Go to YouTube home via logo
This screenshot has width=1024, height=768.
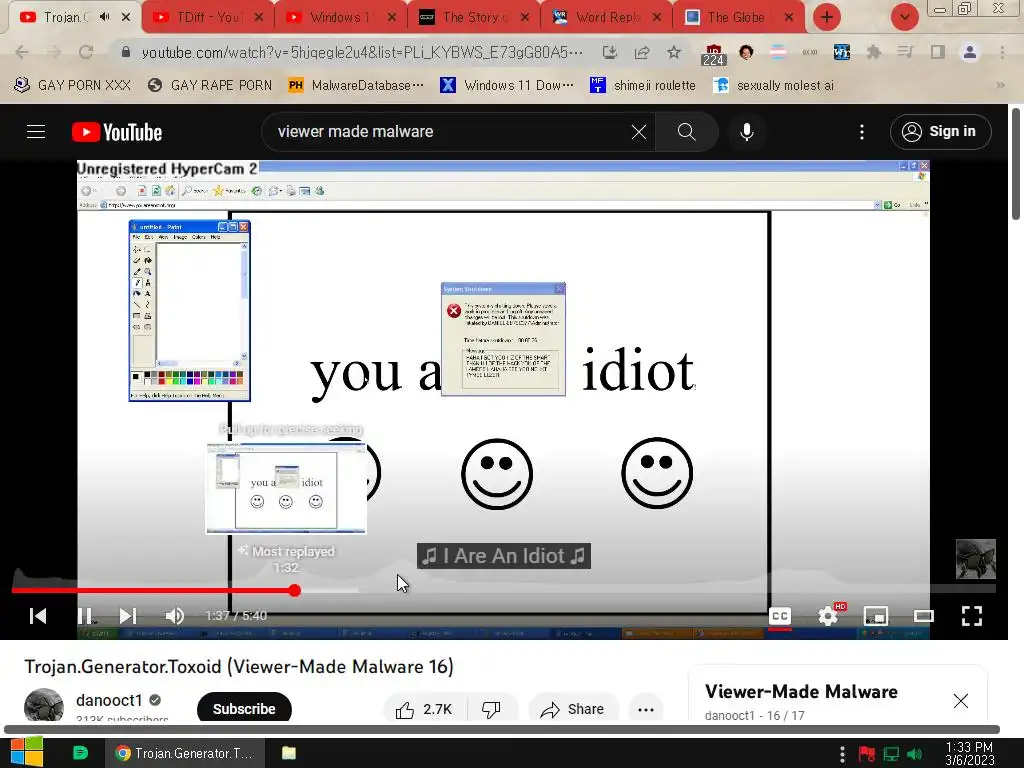(x=117, y=132)
